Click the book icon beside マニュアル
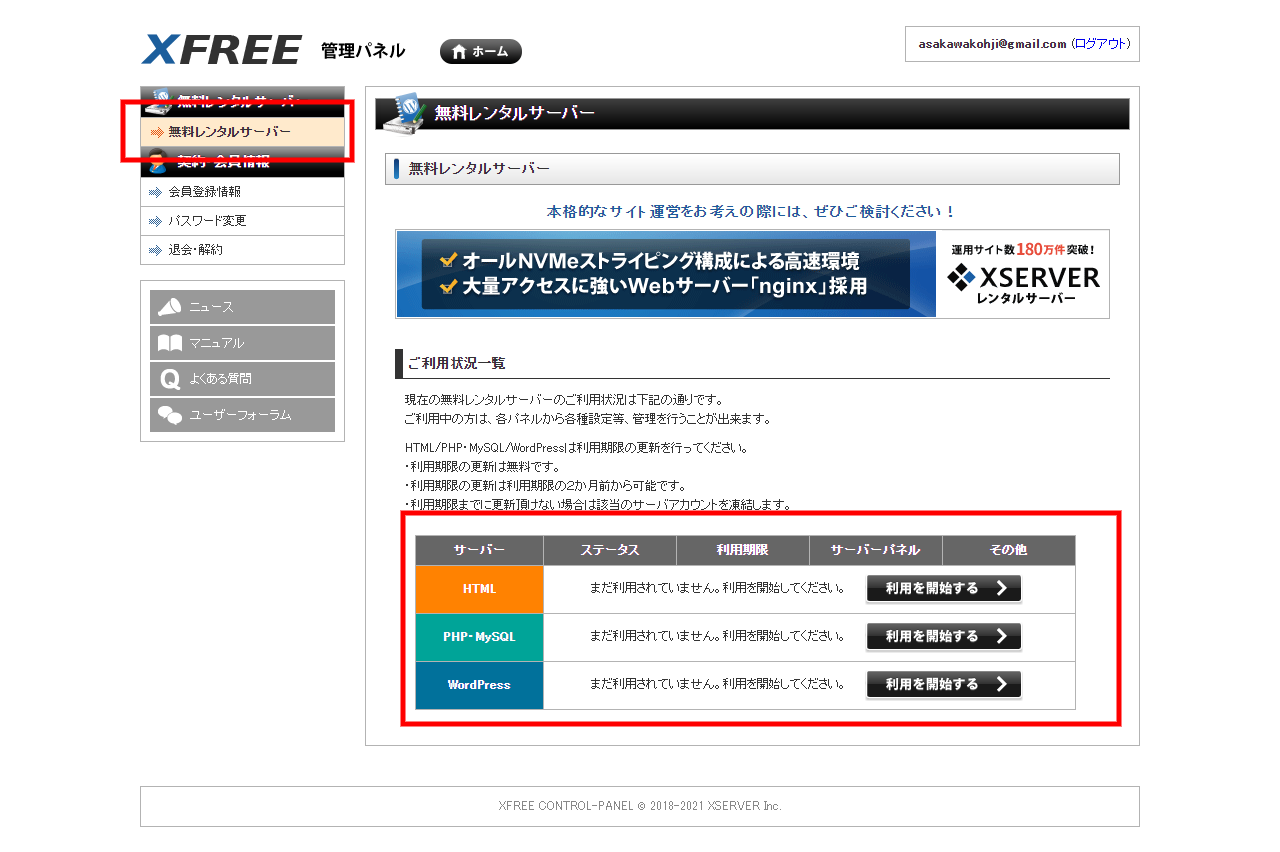1280x852 pixels. (x=169, y=343)
